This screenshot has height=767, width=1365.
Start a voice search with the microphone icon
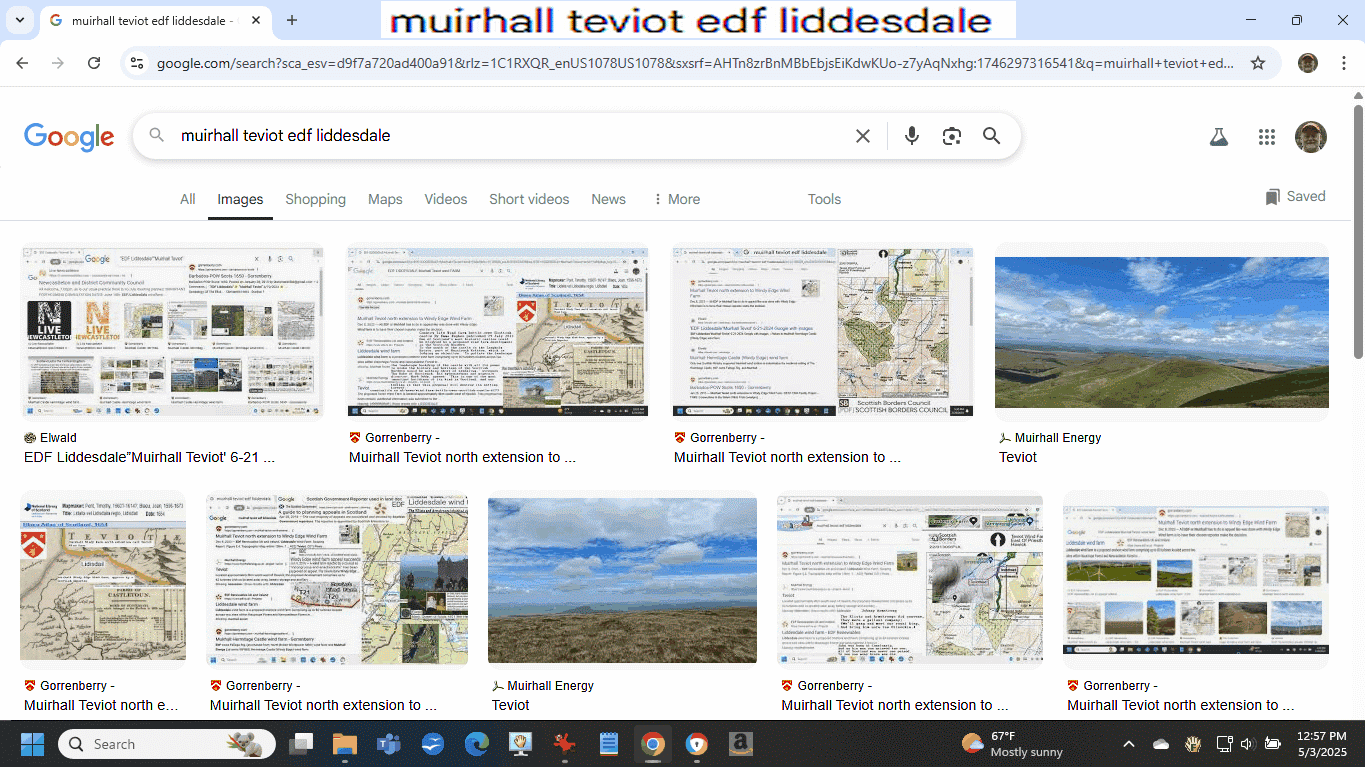point(911,136)
